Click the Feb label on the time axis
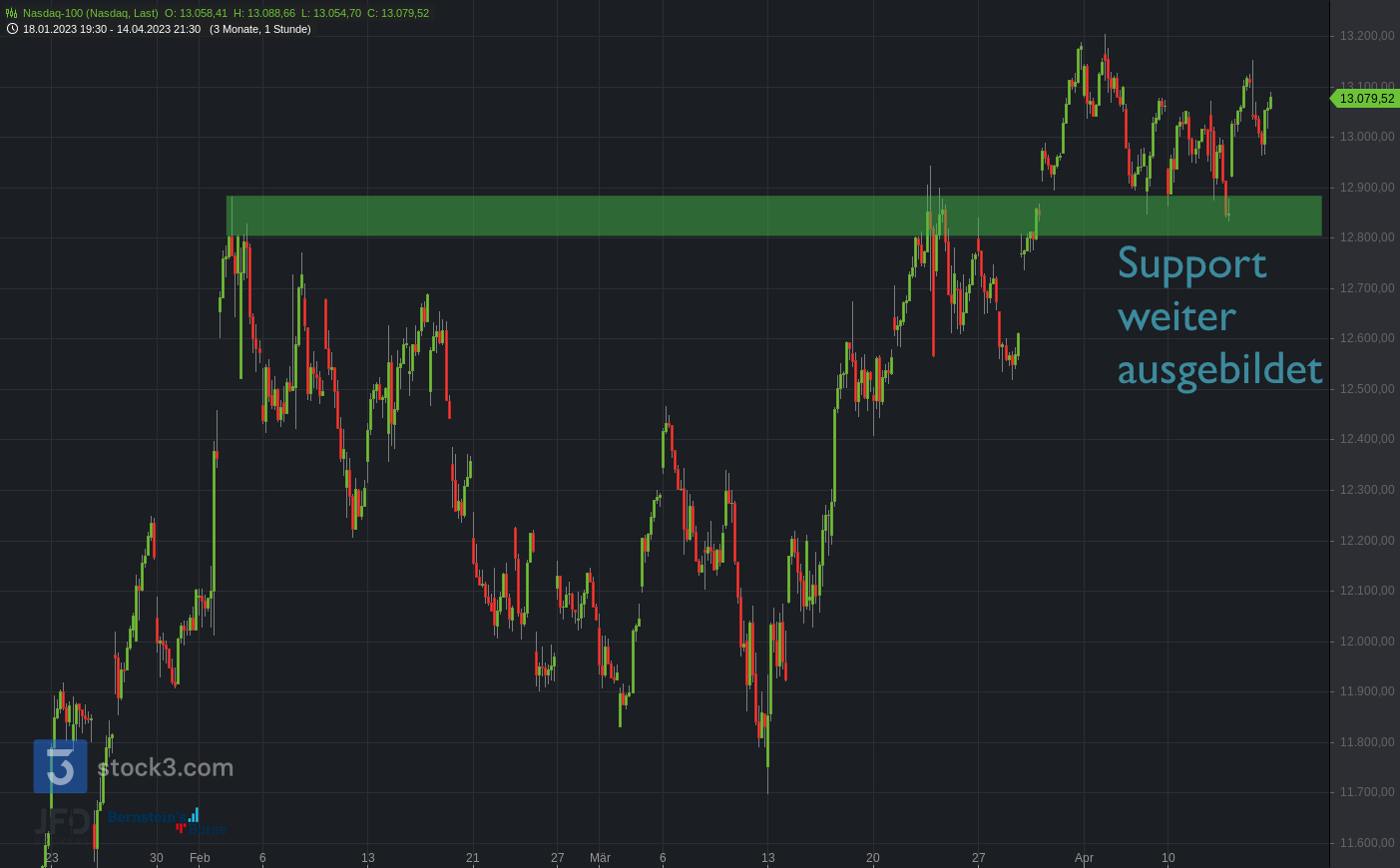1400x868 pixels. [200, 858]
